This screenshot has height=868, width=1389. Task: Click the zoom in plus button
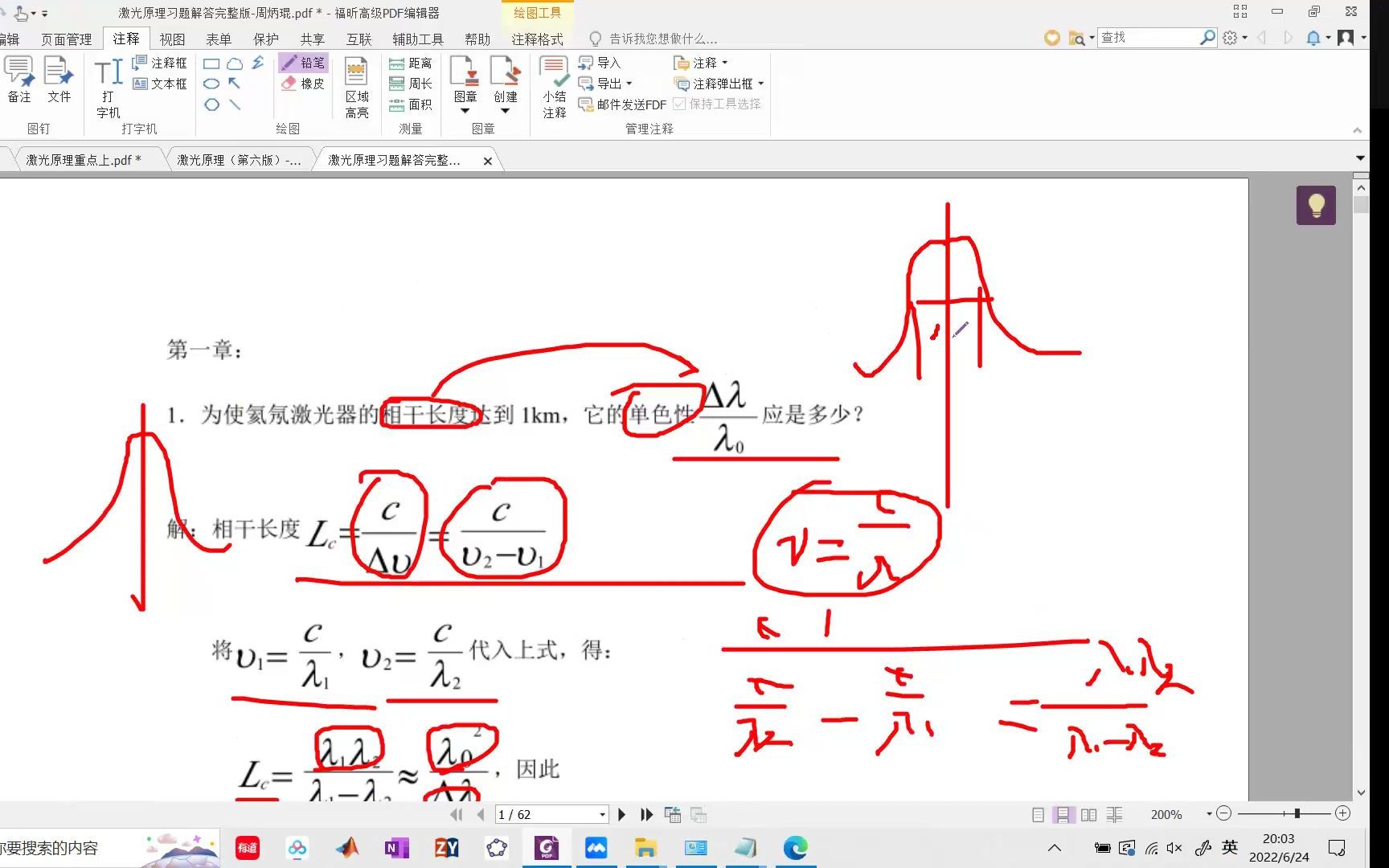(1342, 813)
